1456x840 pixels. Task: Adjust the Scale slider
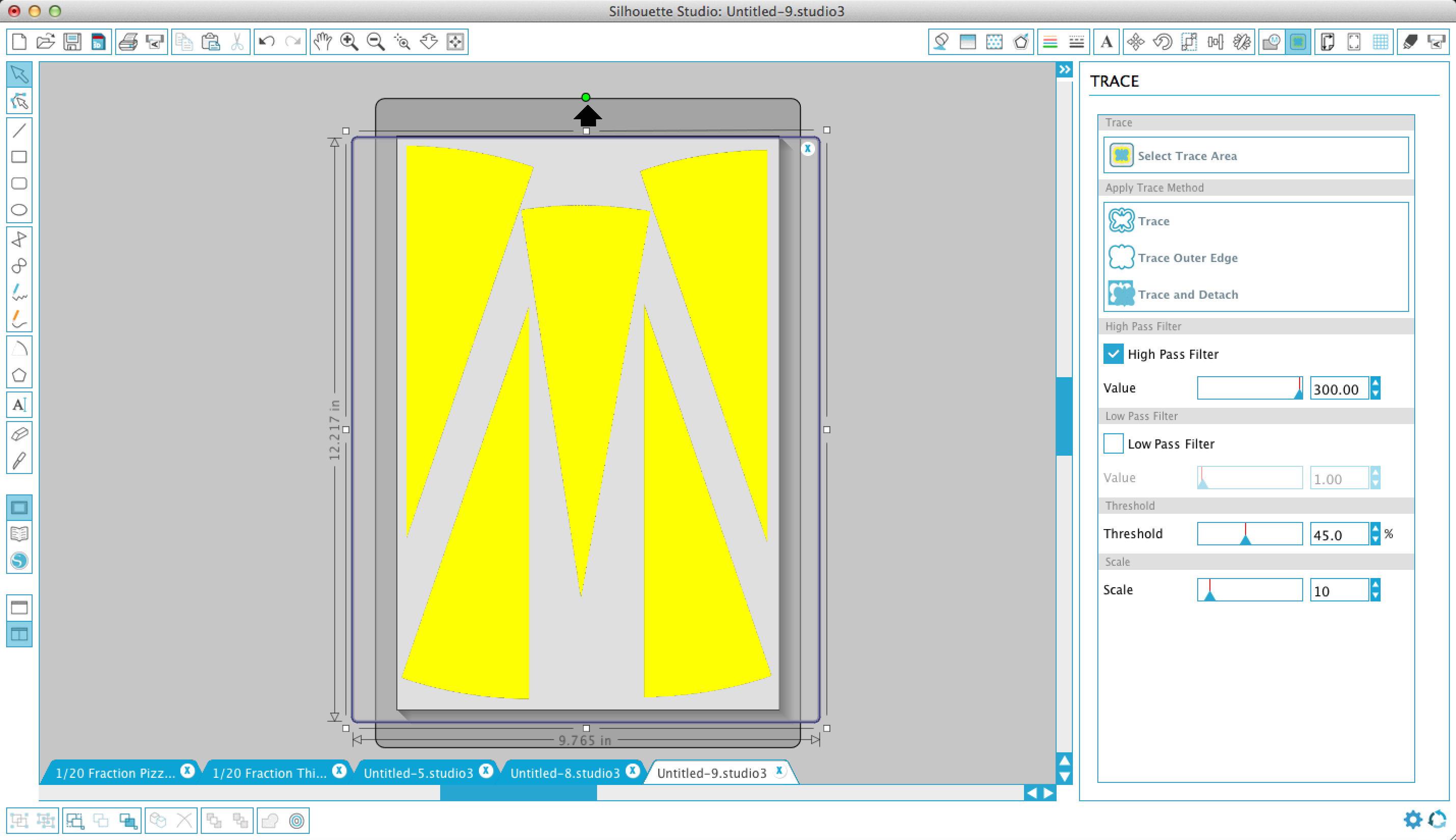click(1250, 590)
